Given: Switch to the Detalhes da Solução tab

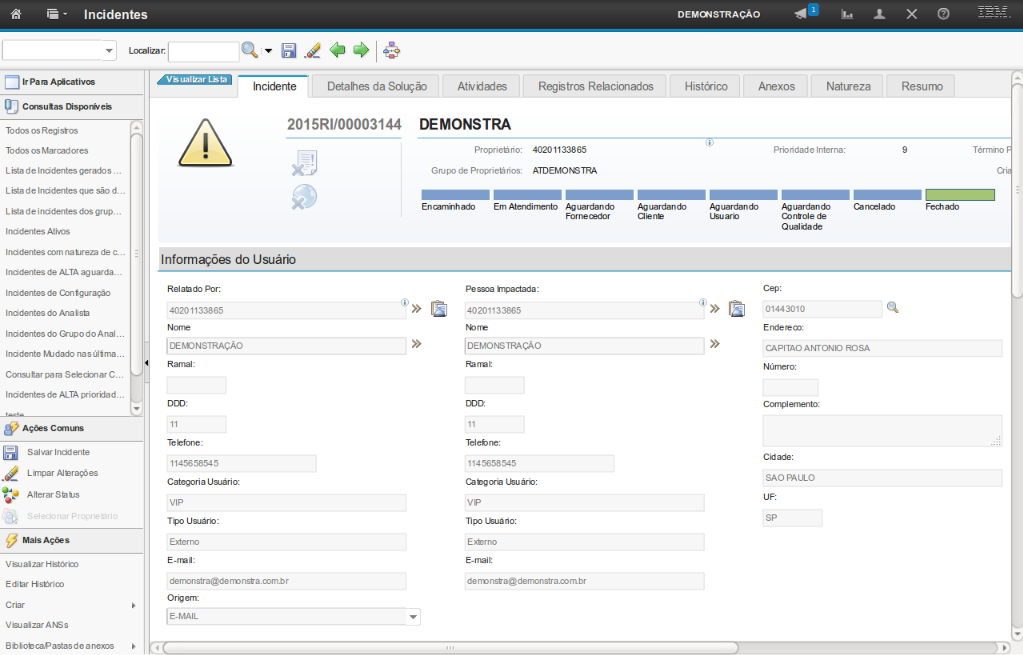Looking at the screenshot, I should click(x=376, y=86).
